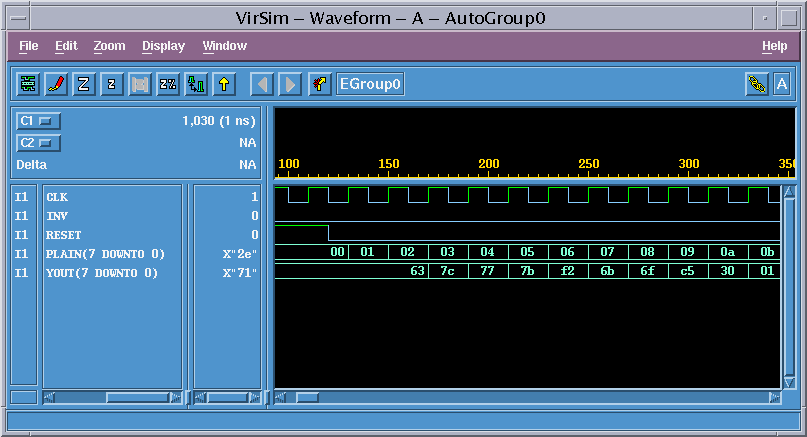Open the Zoom menu
The height and width of the screenshot is (437, 807).
coord(109,46)
